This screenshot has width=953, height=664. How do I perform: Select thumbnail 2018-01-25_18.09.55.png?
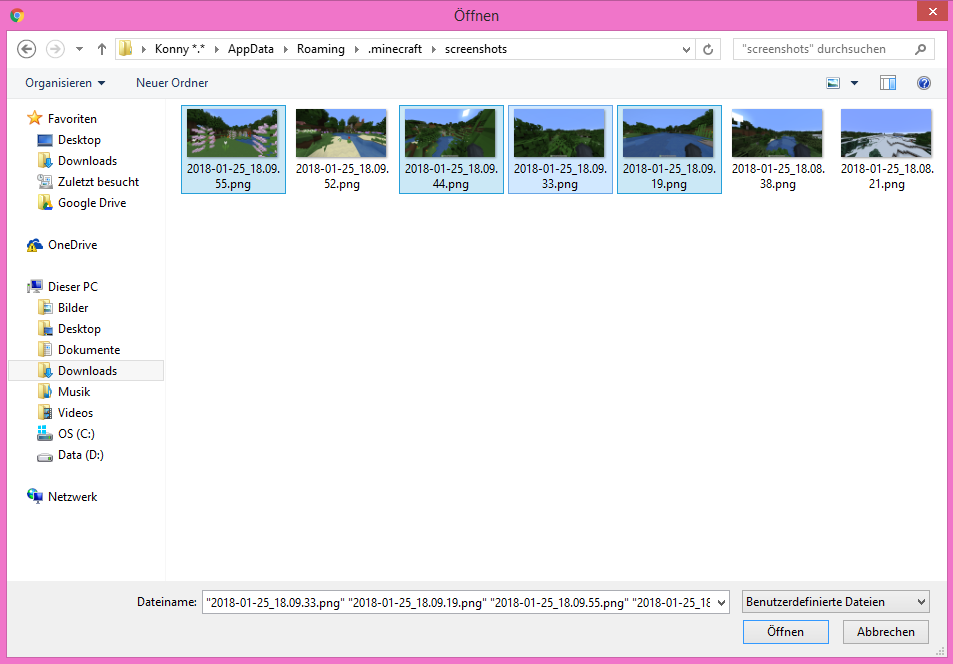pyautogui.click(x=233, y=150)
